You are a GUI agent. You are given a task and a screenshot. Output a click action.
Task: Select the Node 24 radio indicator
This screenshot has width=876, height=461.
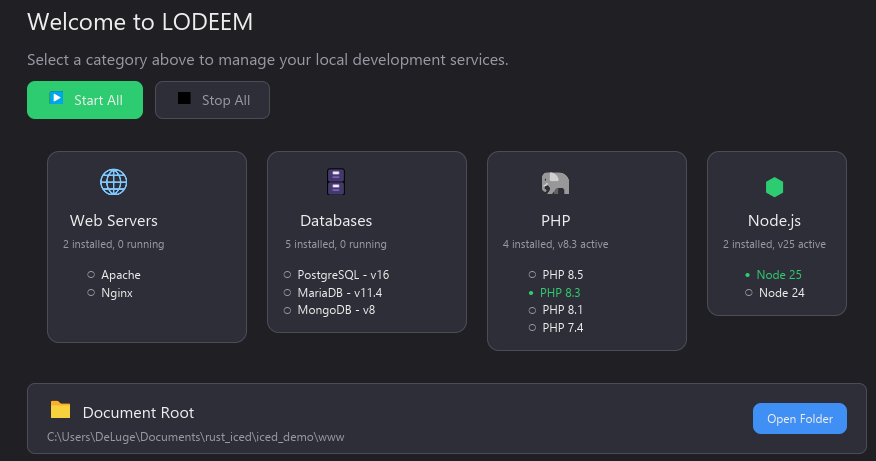click(x=749, y=293)
